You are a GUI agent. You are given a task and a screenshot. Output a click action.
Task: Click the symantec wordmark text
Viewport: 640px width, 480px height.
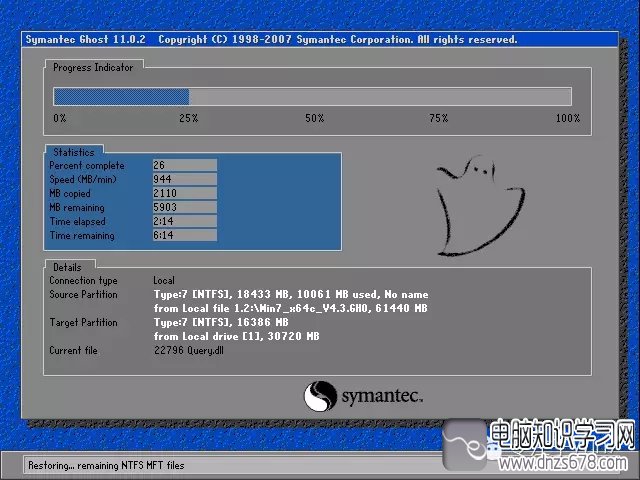[x=382, y=396]
